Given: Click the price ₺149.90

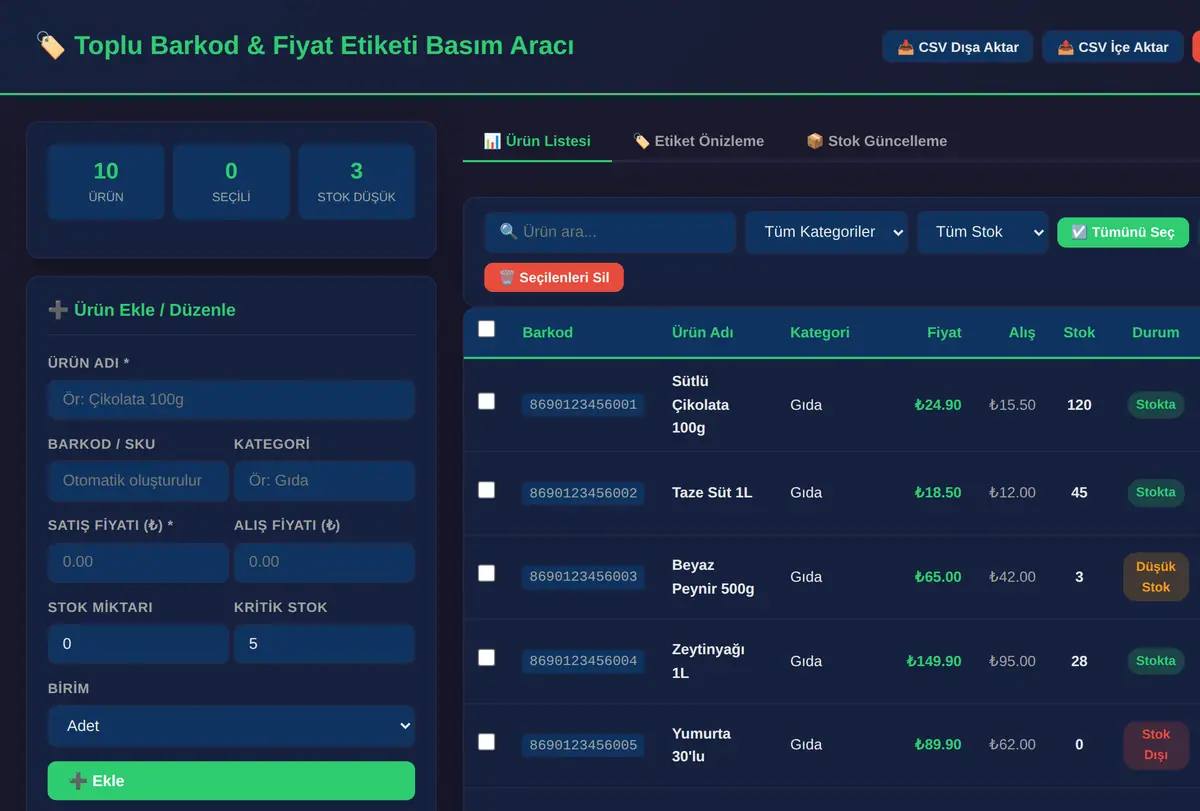Looking at the screenshot, I should click(x=934, y=661).
